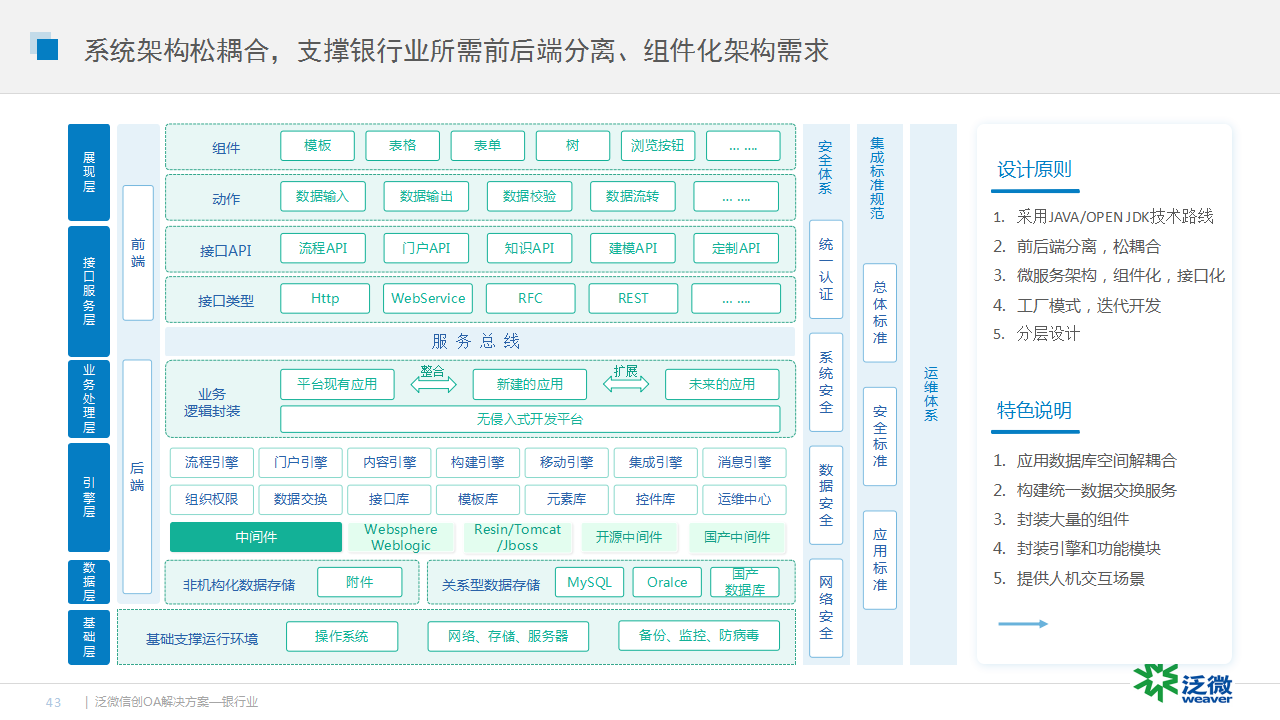Click the '运维中心' box
This screenshot has height=720, width=1280.
coord(745,499)
